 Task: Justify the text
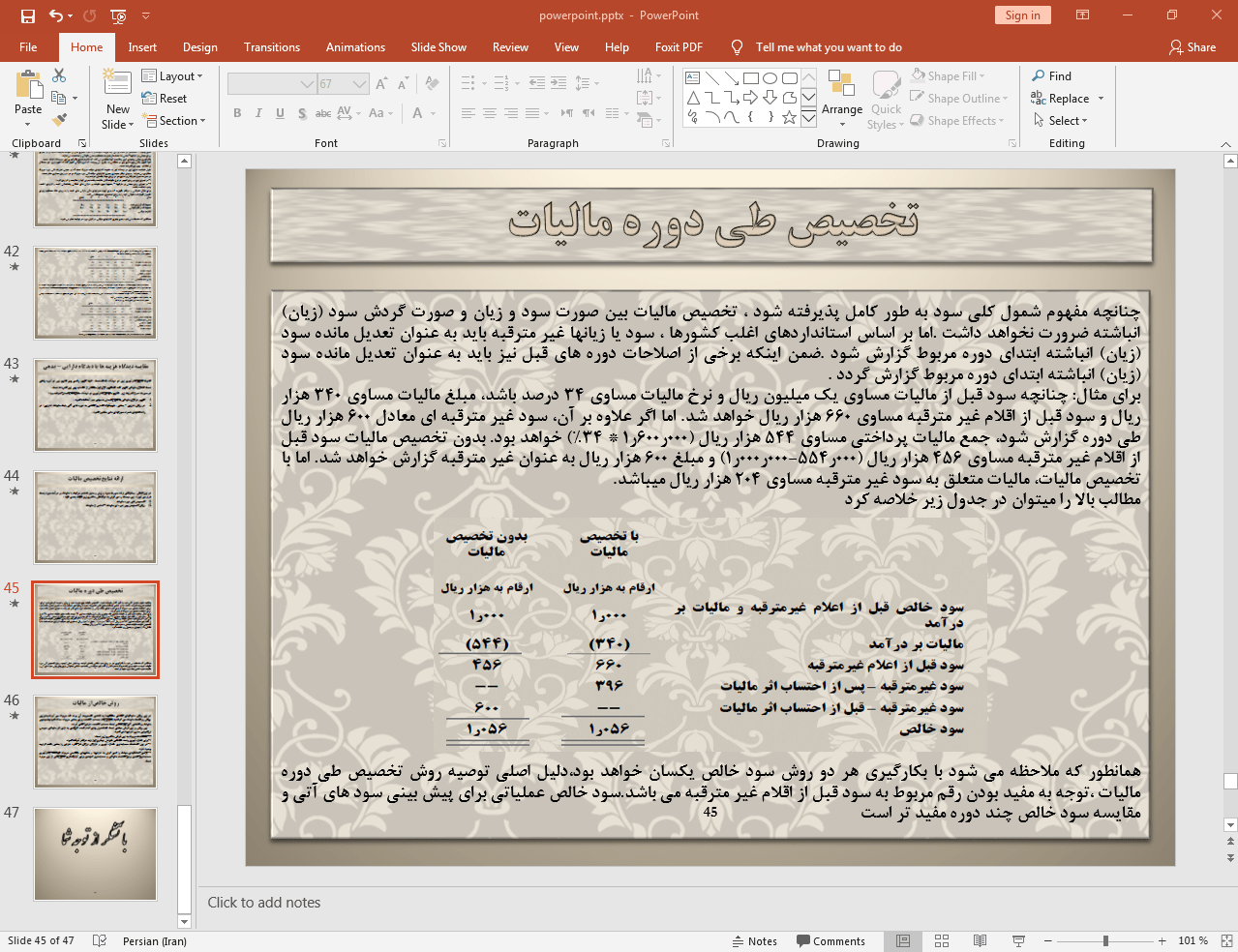click(x=532, y=113)
